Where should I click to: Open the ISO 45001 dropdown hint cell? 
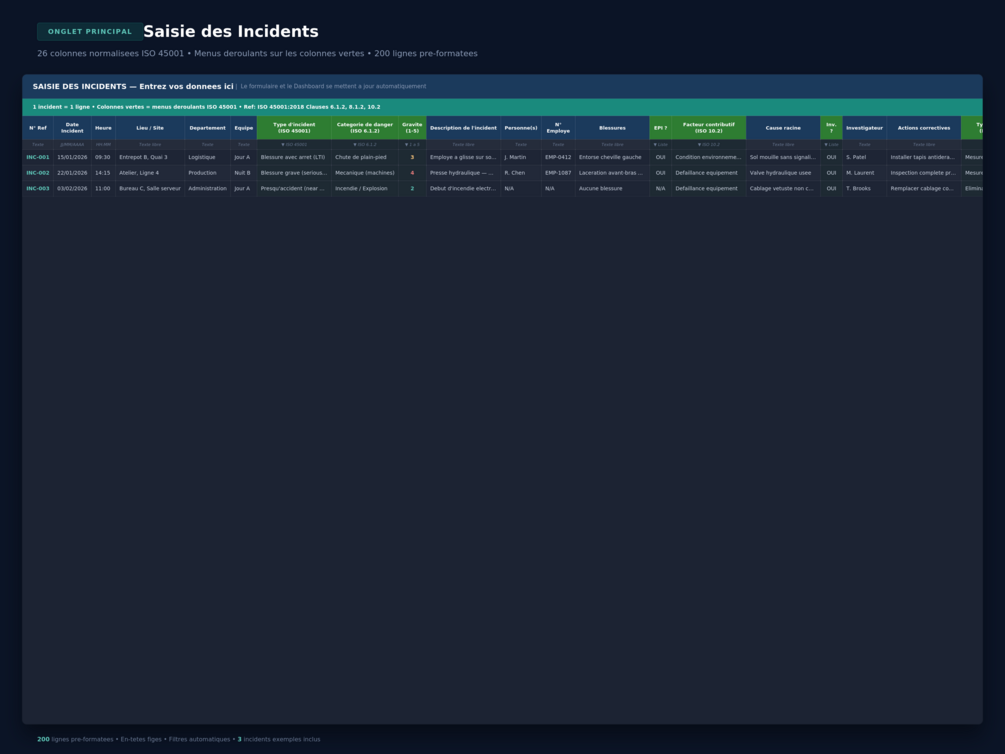coord(294,145)
